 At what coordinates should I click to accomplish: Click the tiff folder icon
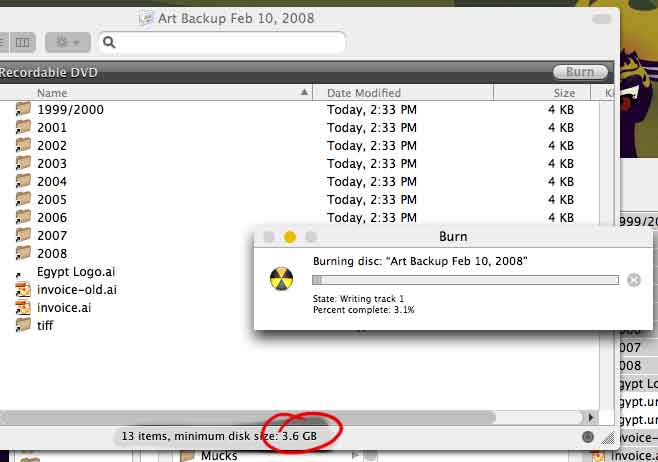[23, 325]
